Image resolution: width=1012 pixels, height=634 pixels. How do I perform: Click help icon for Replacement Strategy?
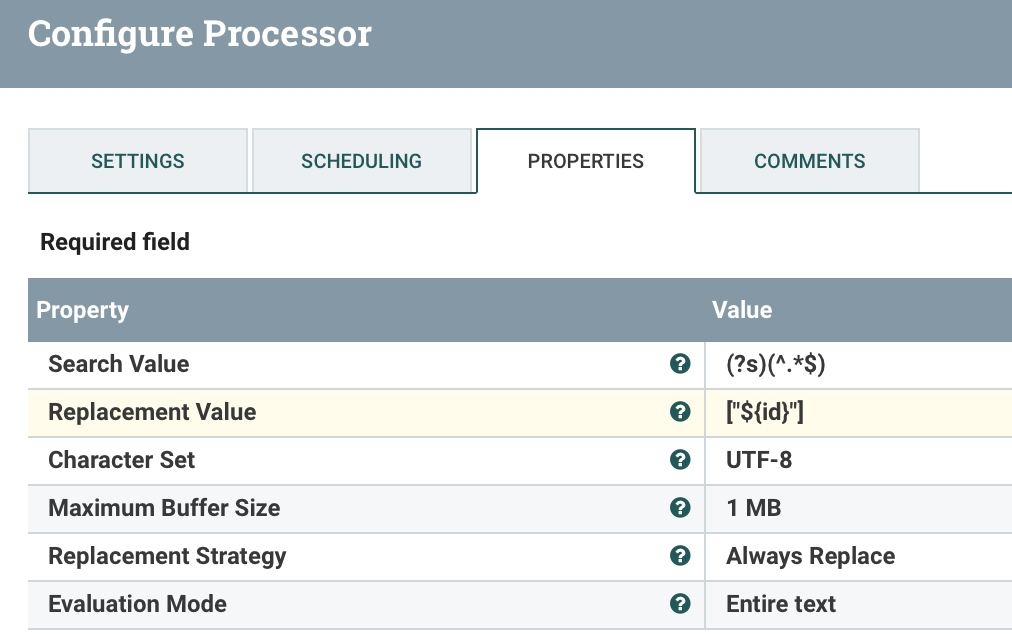(680, 556)
